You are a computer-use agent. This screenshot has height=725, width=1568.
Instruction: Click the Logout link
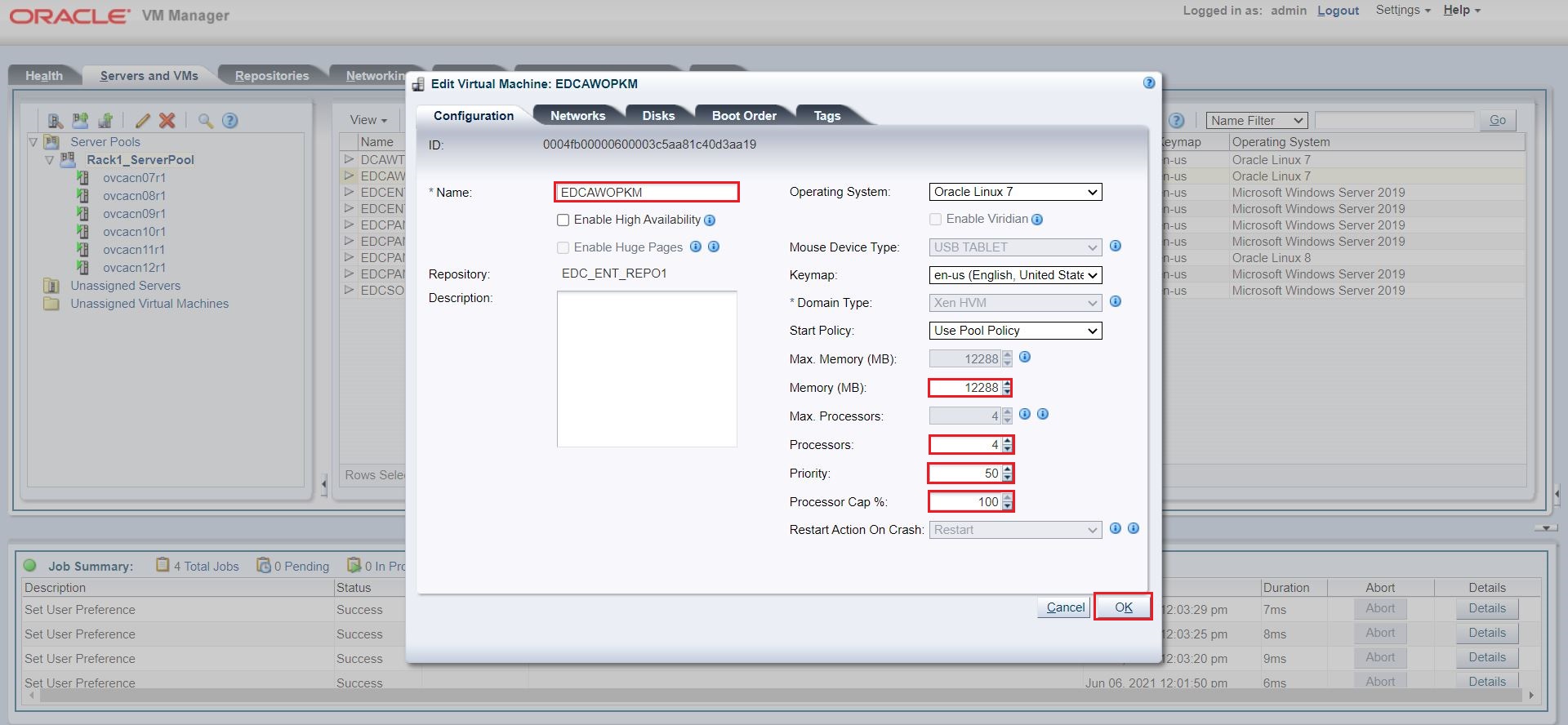[1338, 11]
